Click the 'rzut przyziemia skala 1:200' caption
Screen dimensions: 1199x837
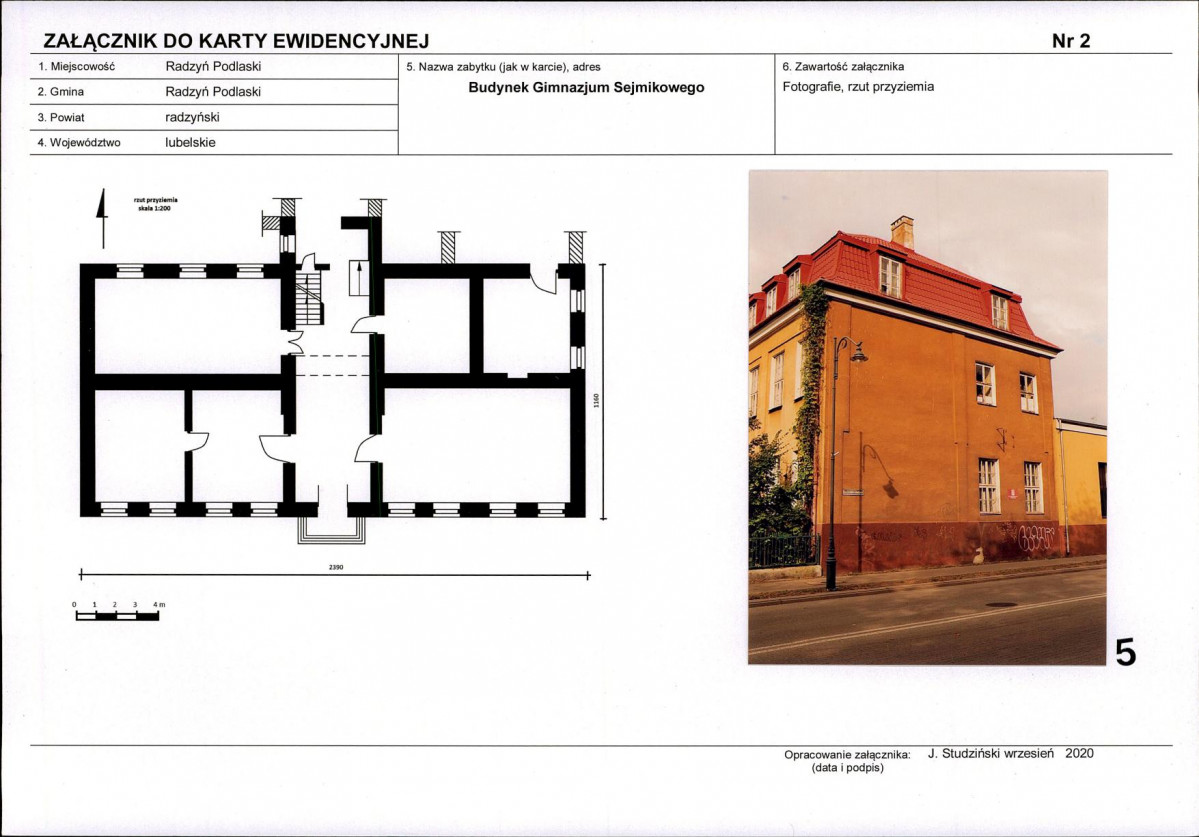point(155,203)
